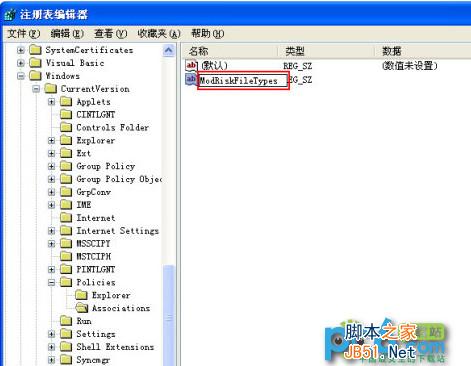Click the ModRiskFileTypes string value icon

coord(191,79)
